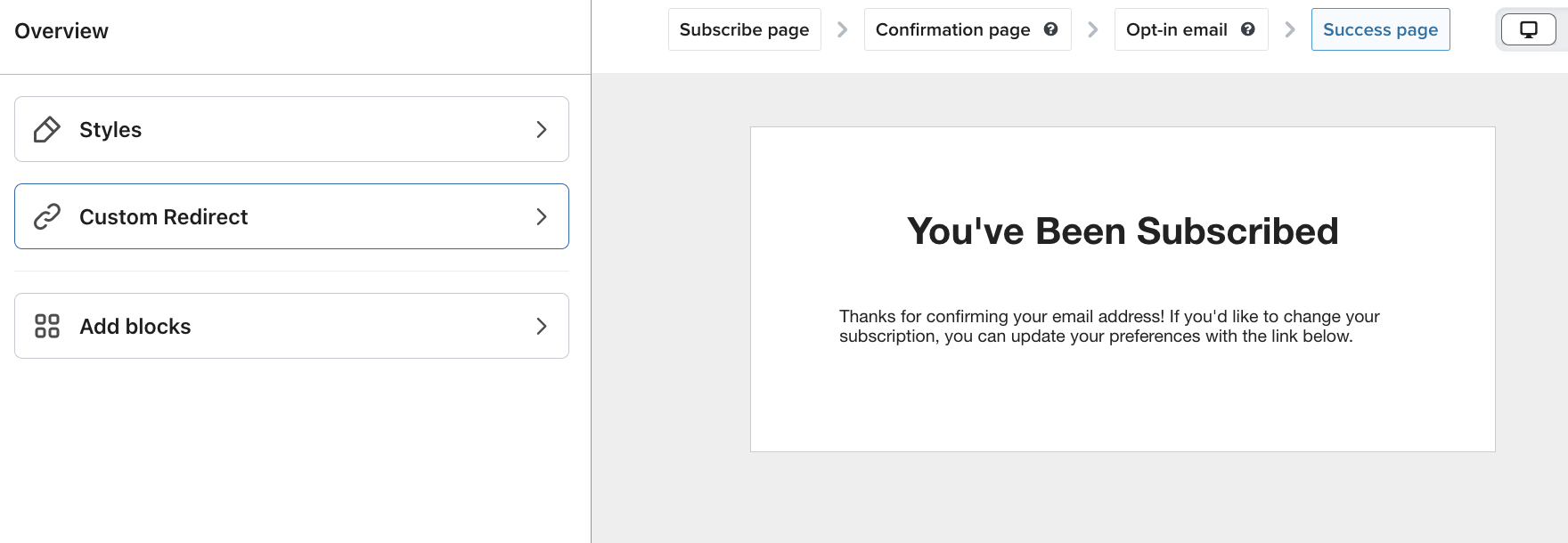Click the four-squares Add blocks icon
This screenshot has height=543, width=1568.
tap(46, 326)
